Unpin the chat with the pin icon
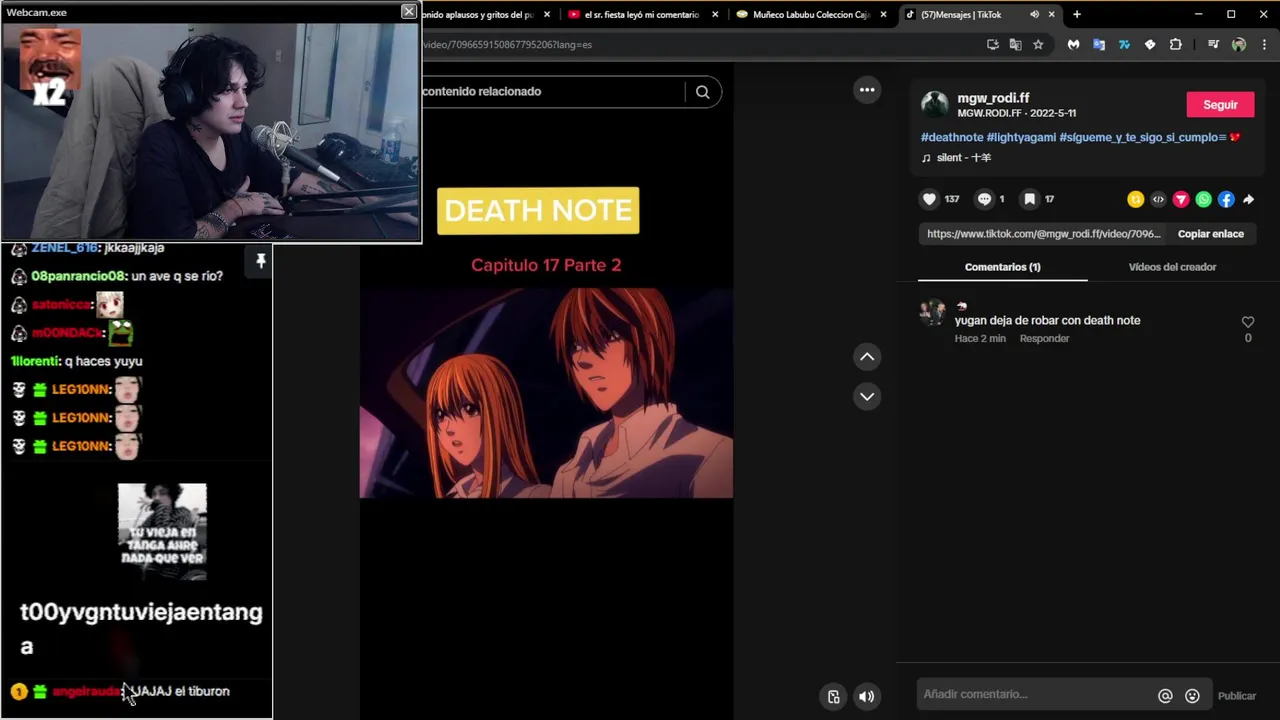Image resolution: width=1280 pixels, height=720 pixels. pos(260,261)
